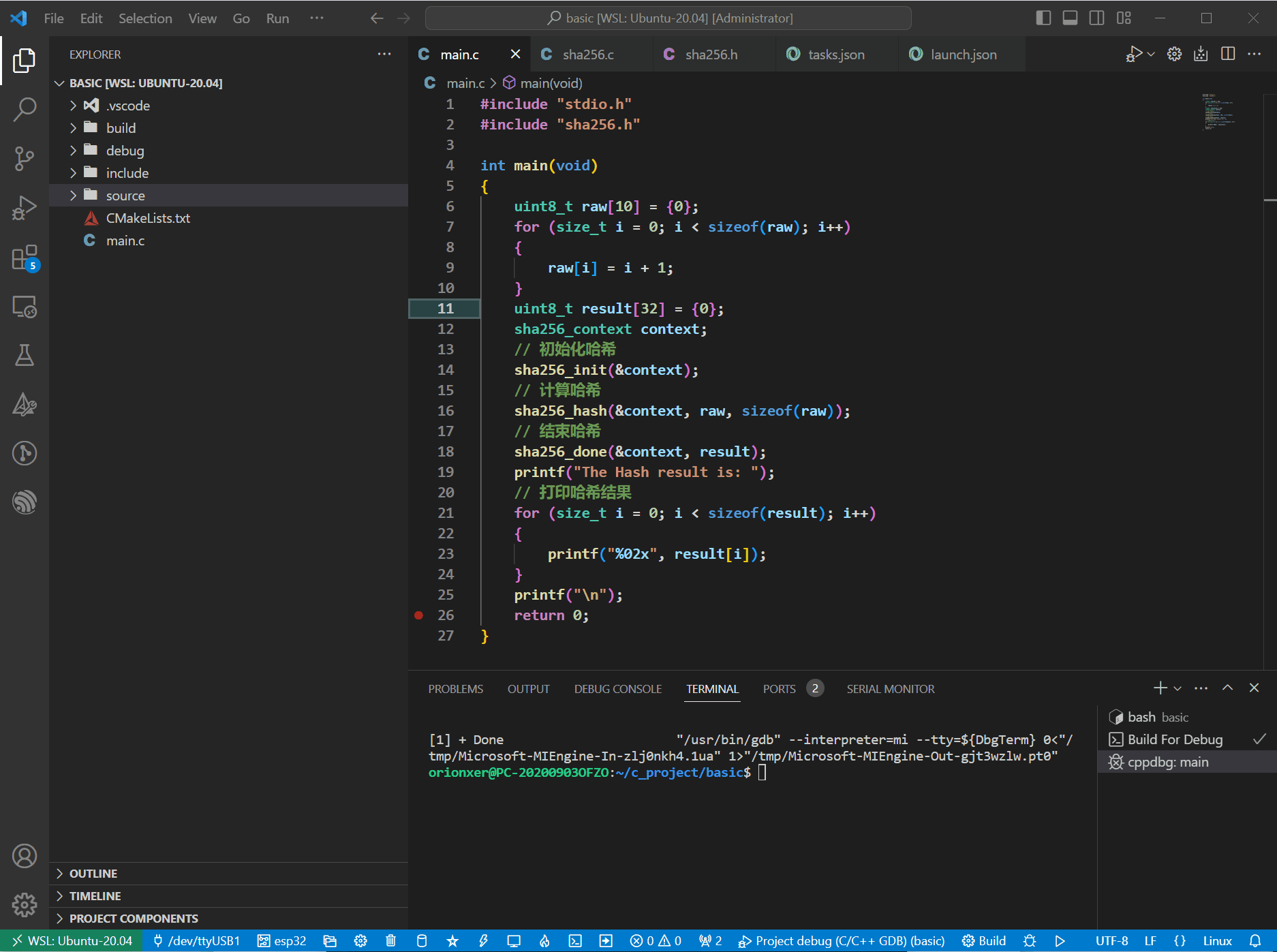
Task: Open the Extensions view
Action: pos(25,258)
